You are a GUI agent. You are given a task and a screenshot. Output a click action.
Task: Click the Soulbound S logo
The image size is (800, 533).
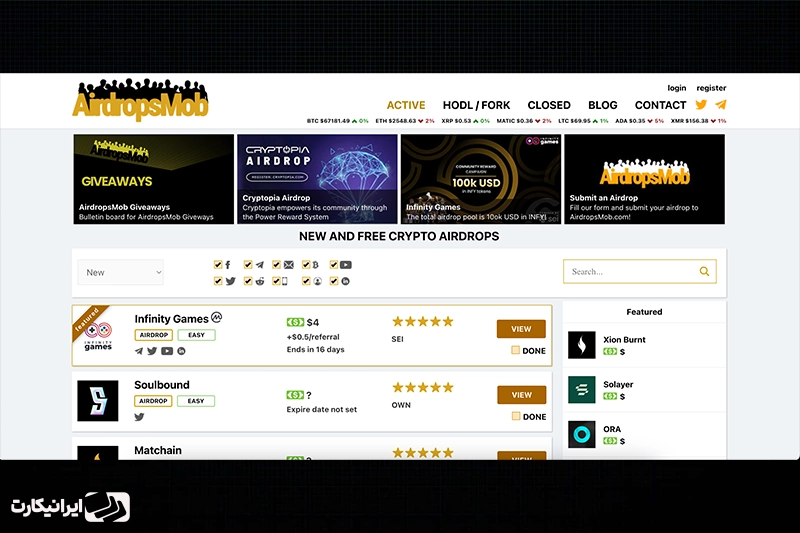tap(97, 400)
